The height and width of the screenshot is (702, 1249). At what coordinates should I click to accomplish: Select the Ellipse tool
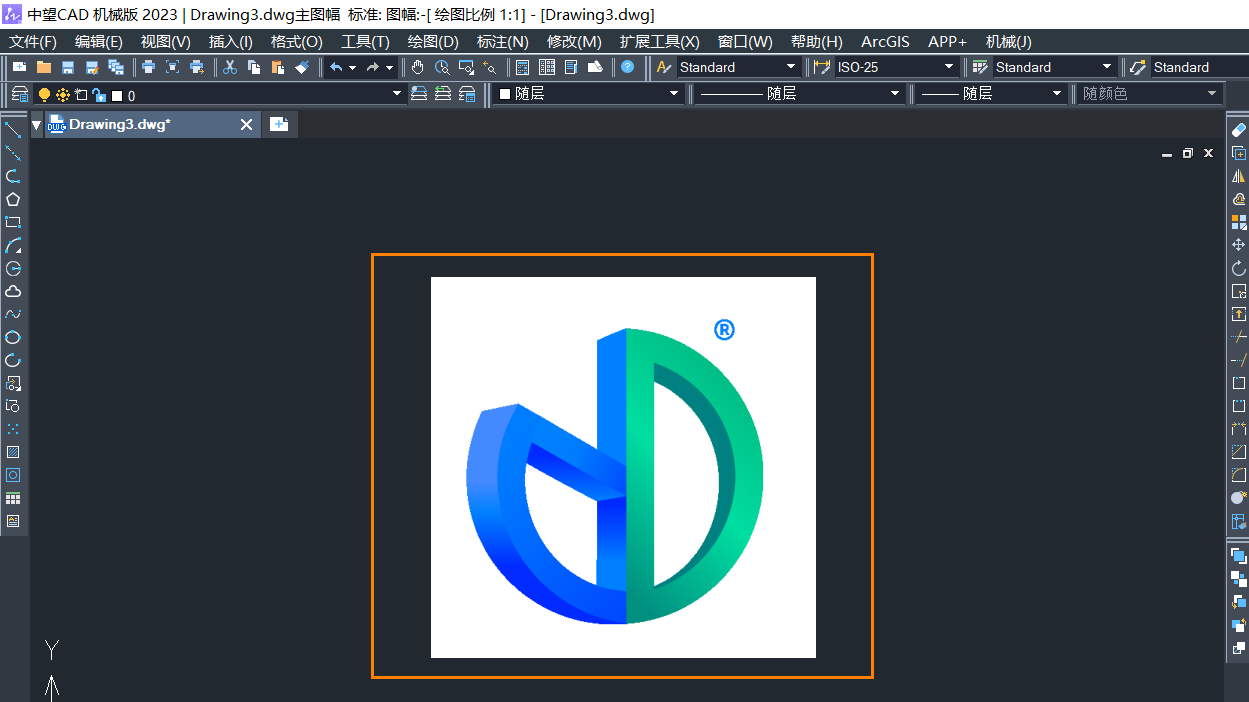(x=13, y=337)
